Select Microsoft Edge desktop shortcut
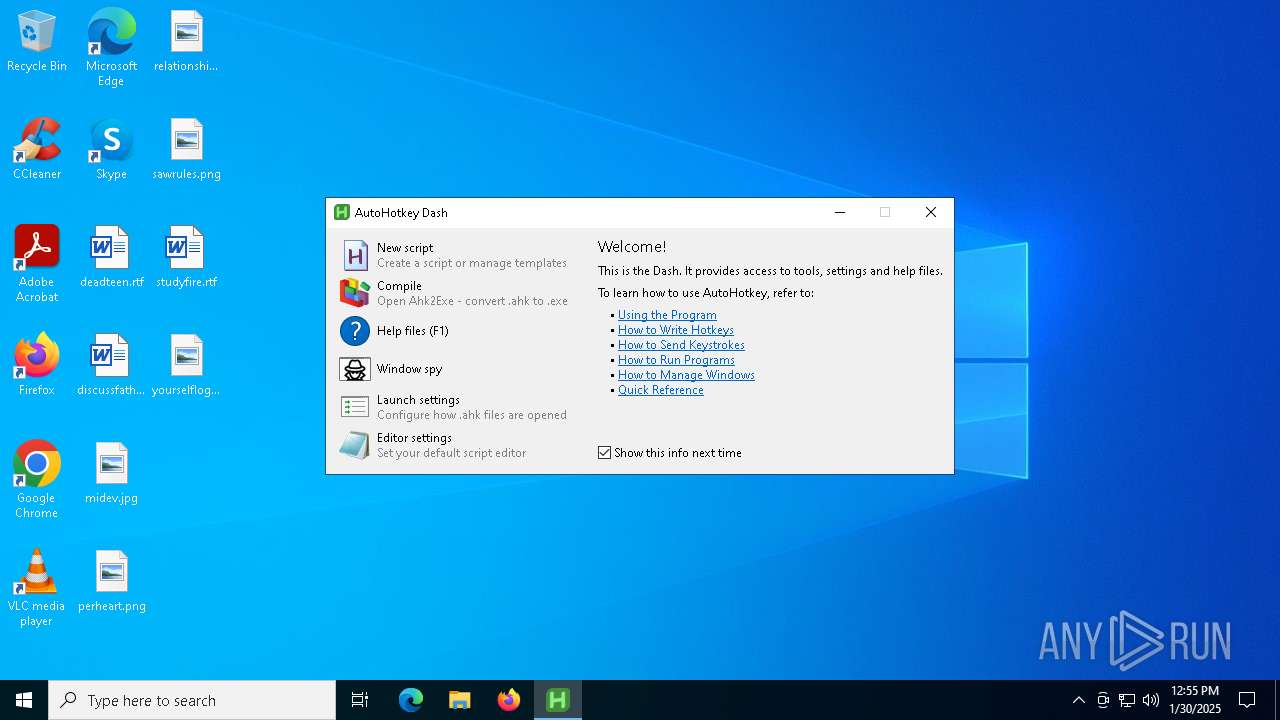Screen dimensions: 1280x720 111,48
